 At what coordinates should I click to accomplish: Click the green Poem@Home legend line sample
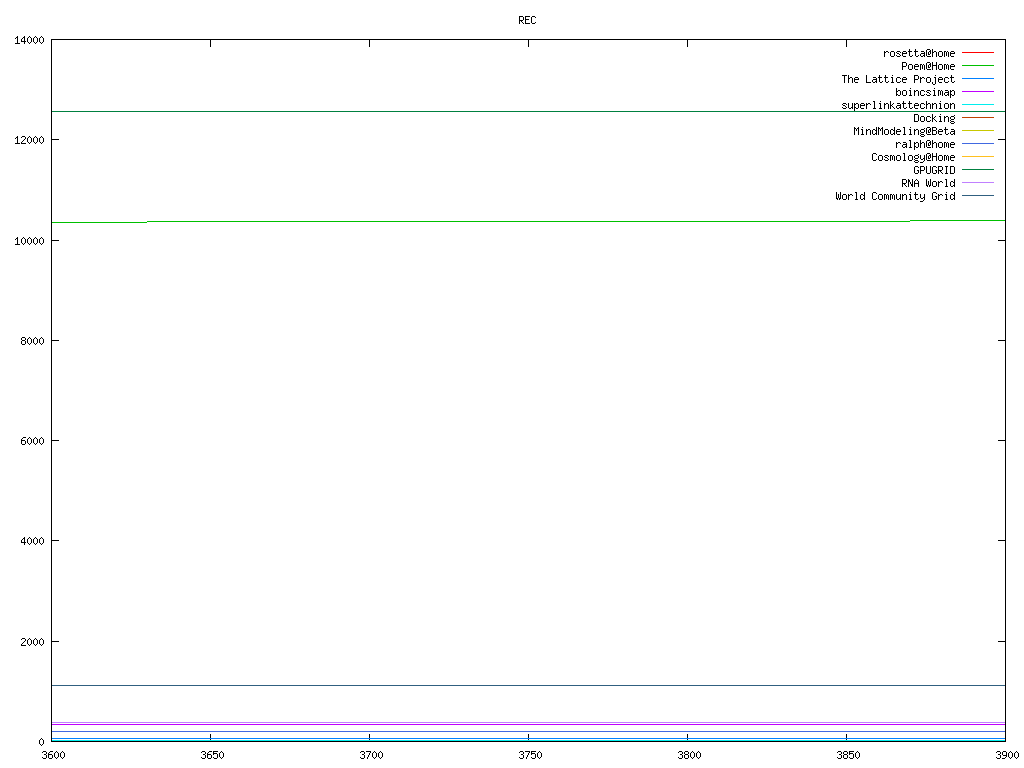(x=978, y=65)
